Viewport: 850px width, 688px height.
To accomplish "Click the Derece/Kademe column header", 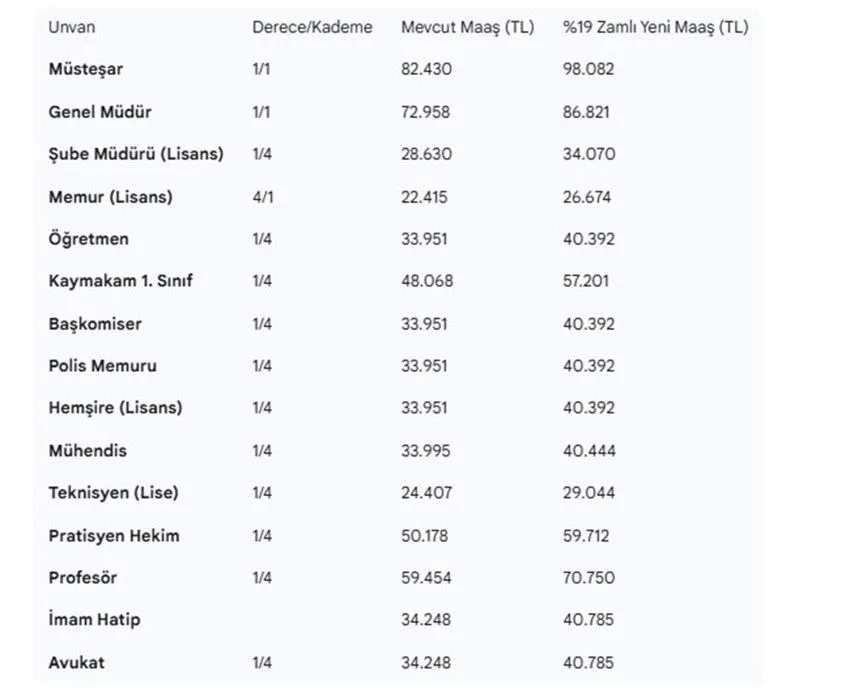I will [x=312, y=27].
